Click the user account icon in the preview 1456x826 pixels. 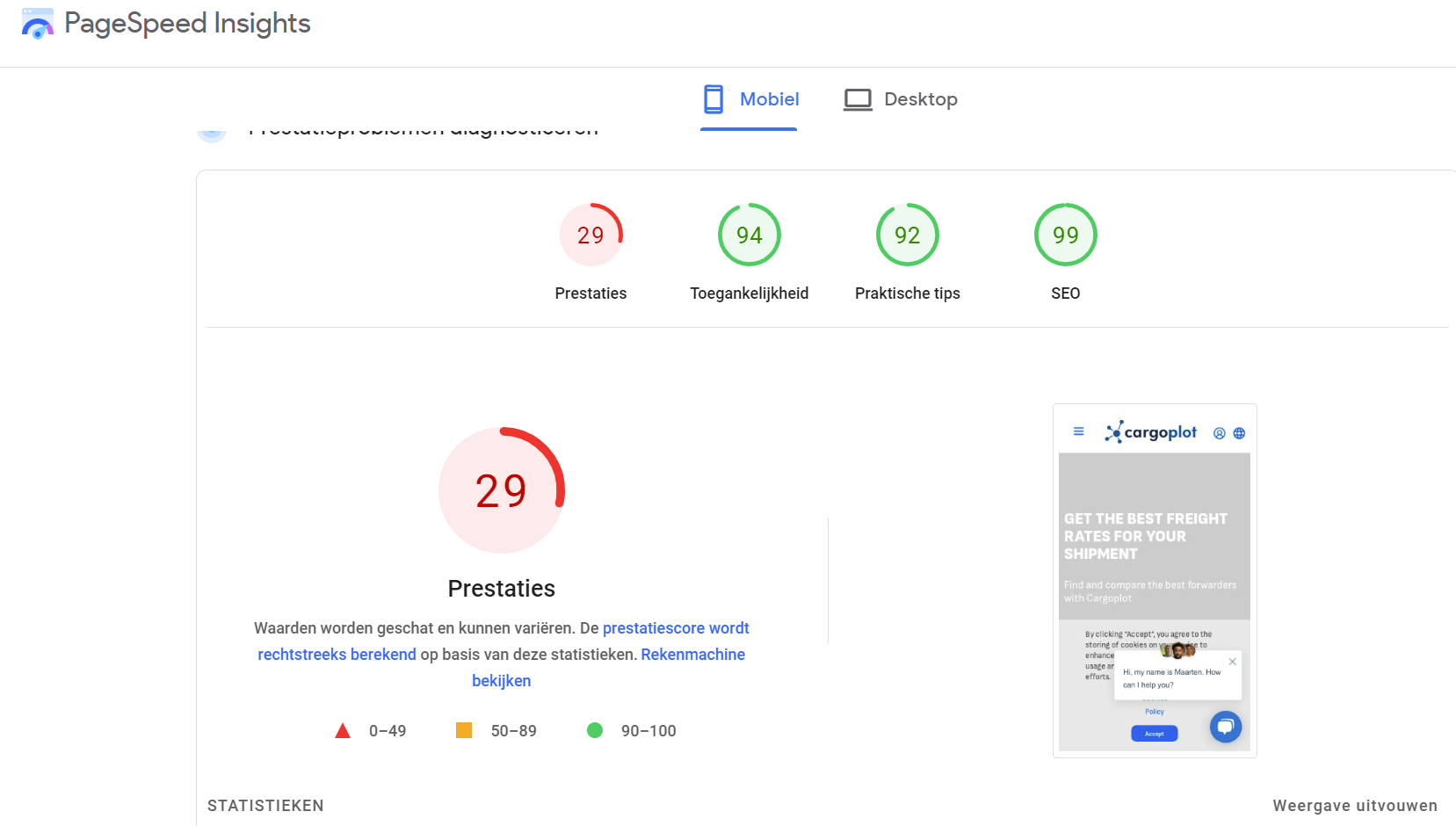[x=1220, y=433]
